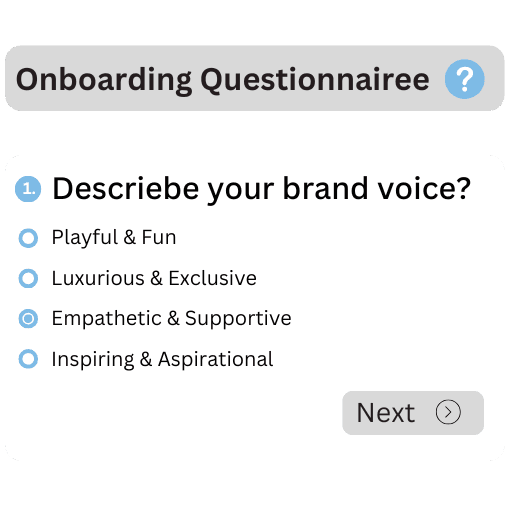Screen dimensions: 512x512
Task: Click the word 'Aspirational' in the last option
Action: click(x=216, y=359)
